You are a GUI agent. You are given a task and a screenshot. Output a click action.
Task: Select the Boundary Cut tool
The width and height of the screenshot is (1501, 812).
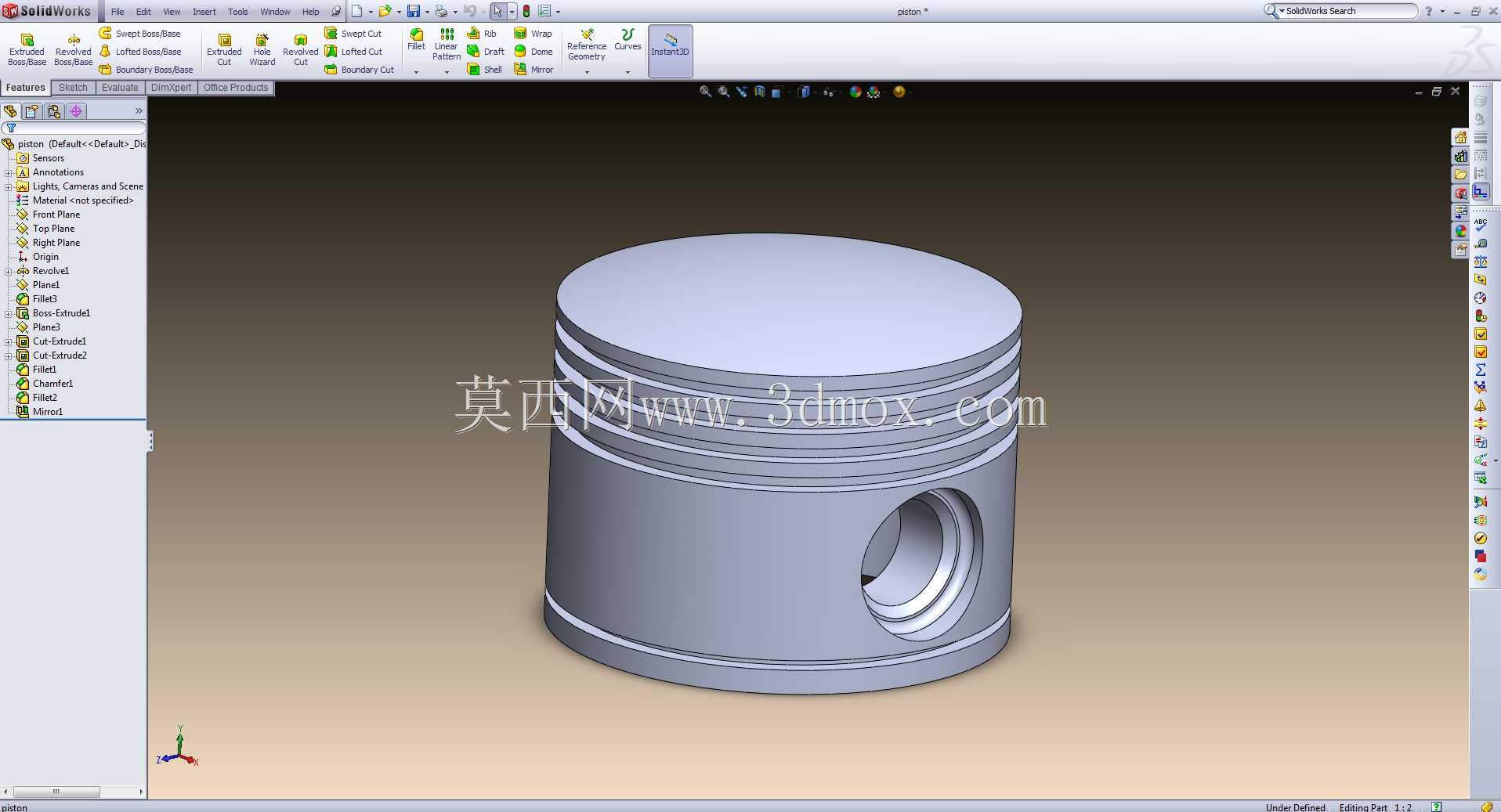pyautogui.click(x=360, y=70)
